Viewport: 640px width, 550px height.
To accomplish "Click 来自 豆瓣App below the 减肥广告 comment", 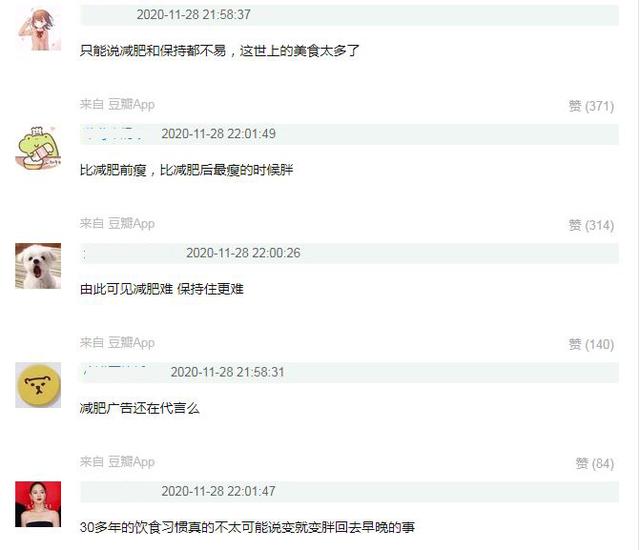I will coord(117,462).
